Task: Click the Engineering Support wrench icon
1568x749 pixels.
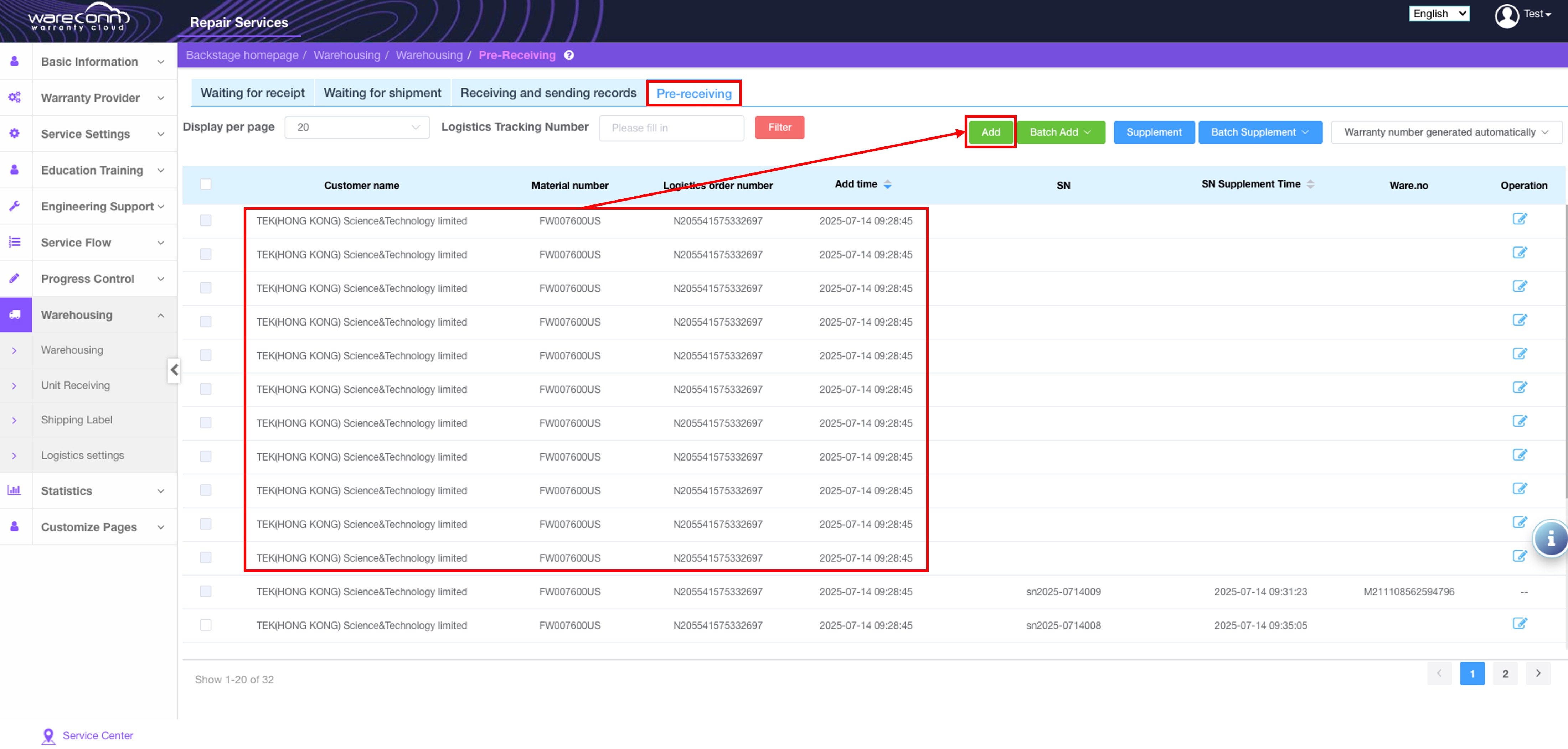Action: coord(15,206)
